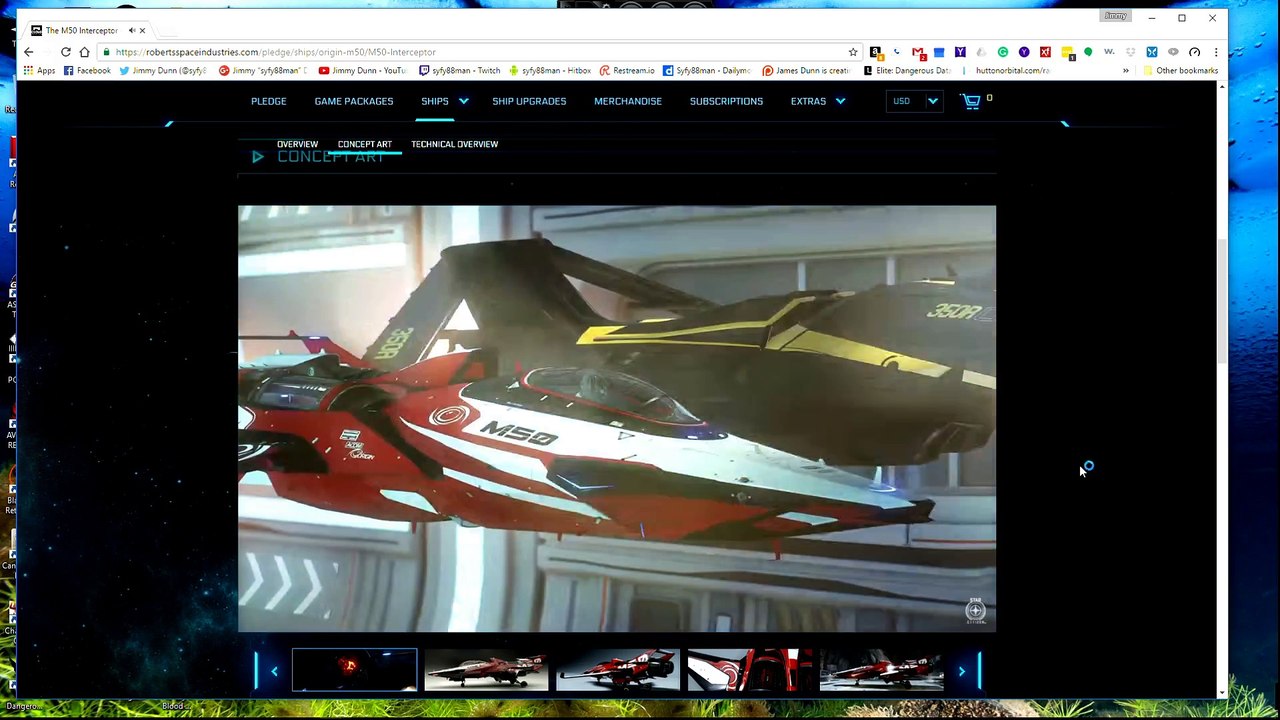This screenshot has height=720, width=1280.
Task: Mute the tab via speaker icon
Action: (x=131, y=30)
